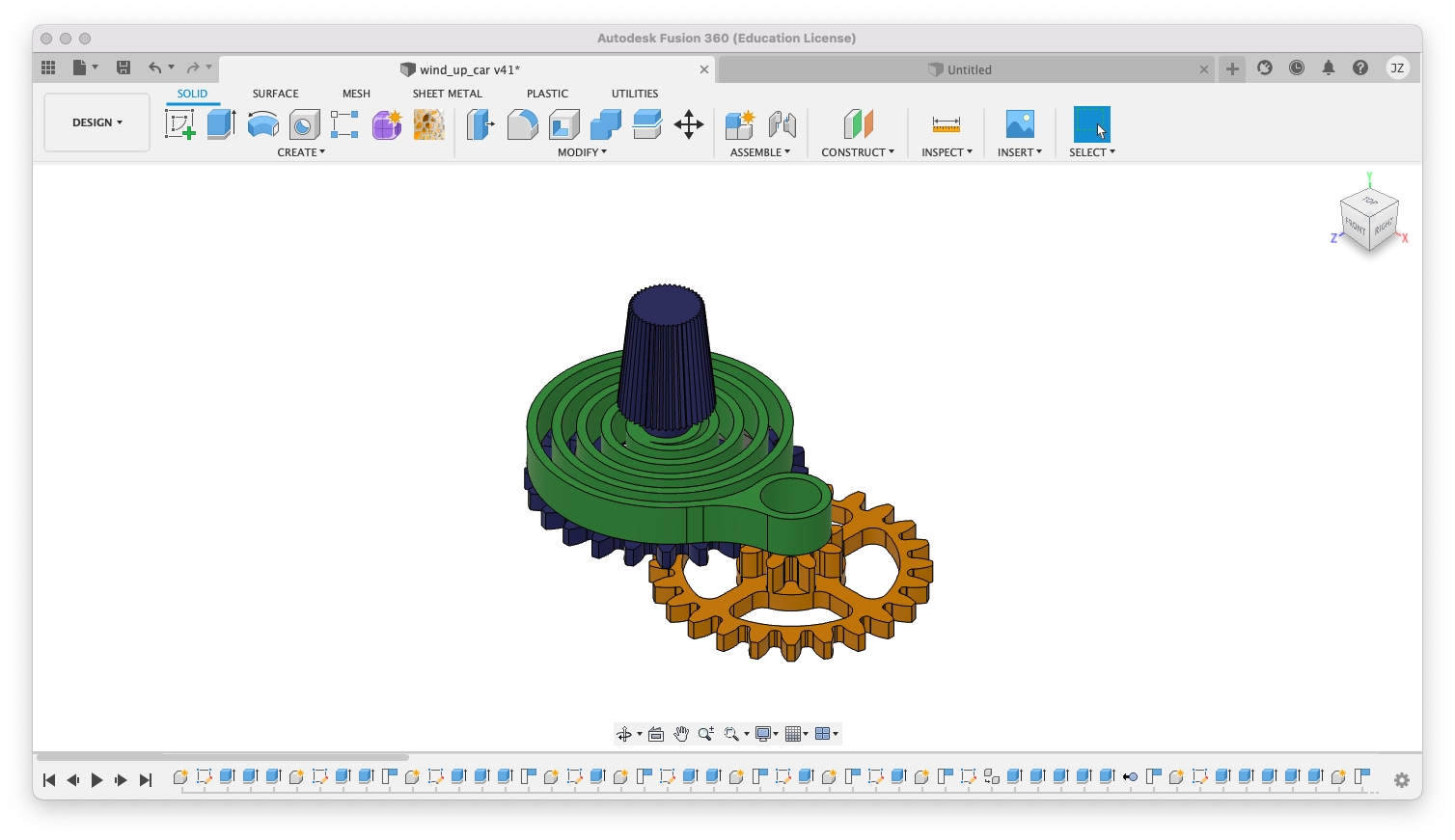Click the Insert image icon

pos(1020,124)
